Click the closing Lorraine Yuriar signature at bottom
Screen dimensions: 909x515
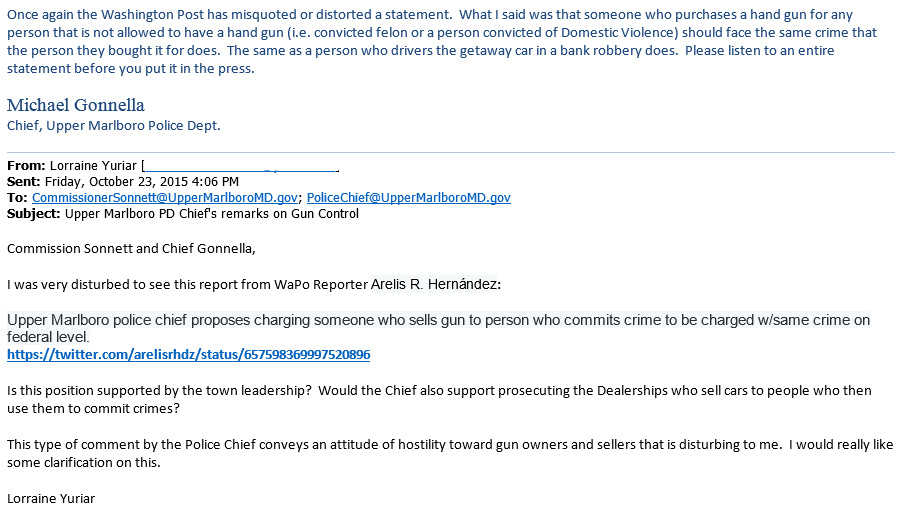point(50,497)
